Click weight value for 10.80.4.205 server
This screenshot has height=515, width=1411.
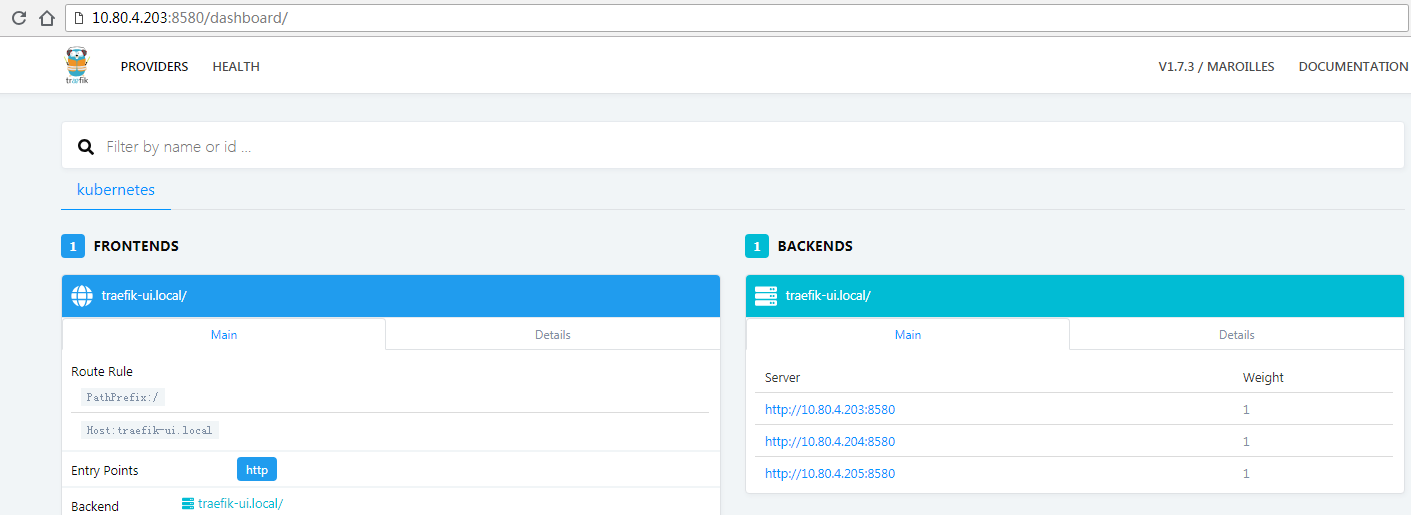1246,473
